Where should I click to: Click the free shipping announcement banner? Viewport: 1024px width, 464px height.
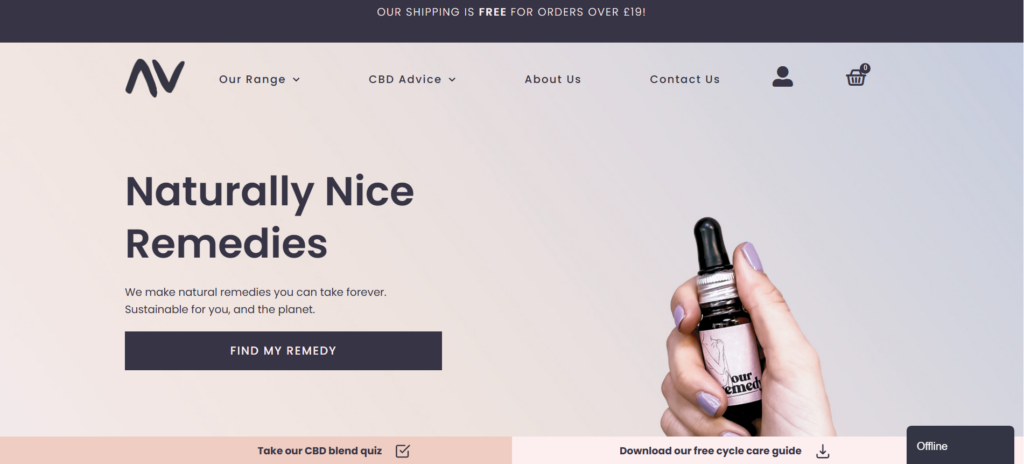[x=511, y=12]
